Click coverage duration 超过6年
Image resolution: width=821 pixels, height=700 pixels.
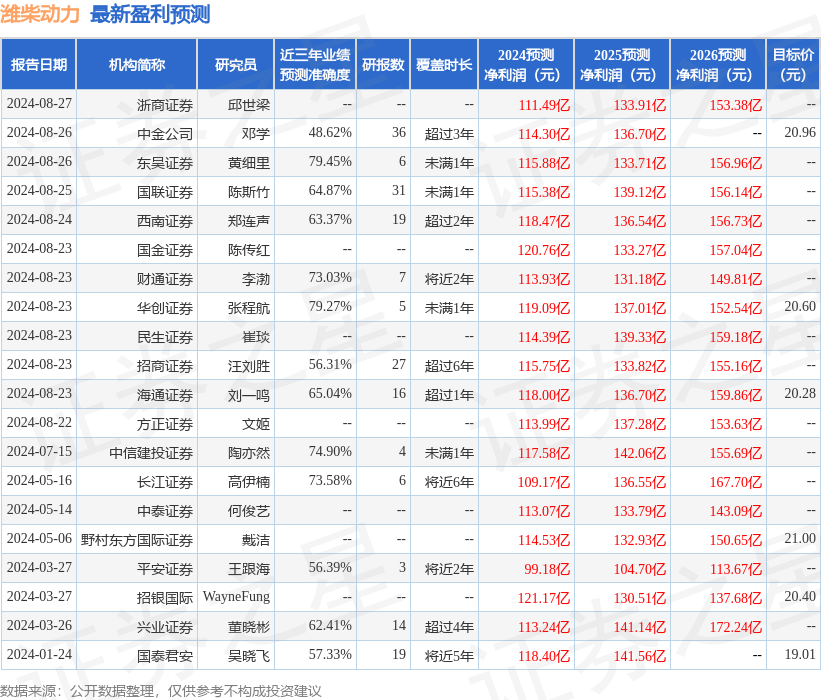click(449, 366)
